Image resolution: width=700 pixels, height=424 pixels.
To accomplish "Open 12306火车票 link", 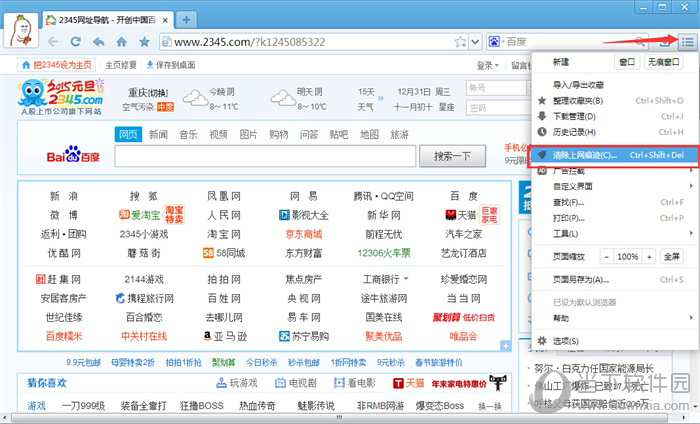I will (x=384, y=253).
